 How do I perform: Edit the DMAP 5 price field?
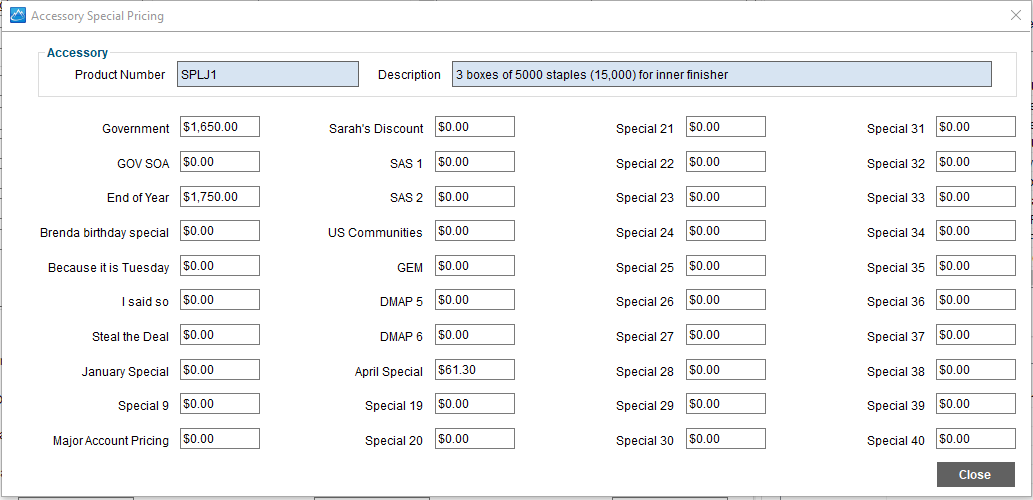[474, 300]
